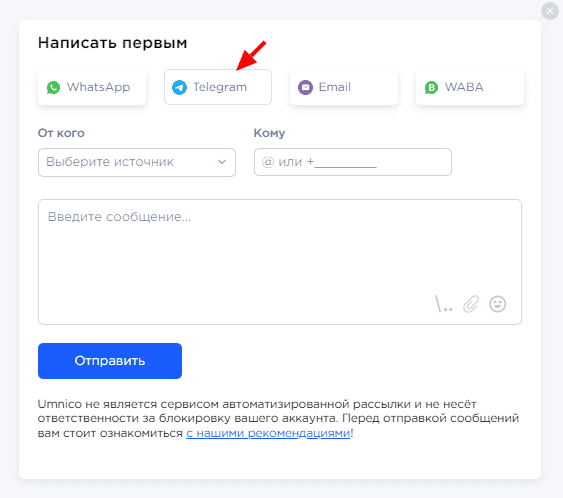The height and width of the screenshot is (498, 563).
Task: Open the emoji picker smiley icon
Action: point(497,304)
